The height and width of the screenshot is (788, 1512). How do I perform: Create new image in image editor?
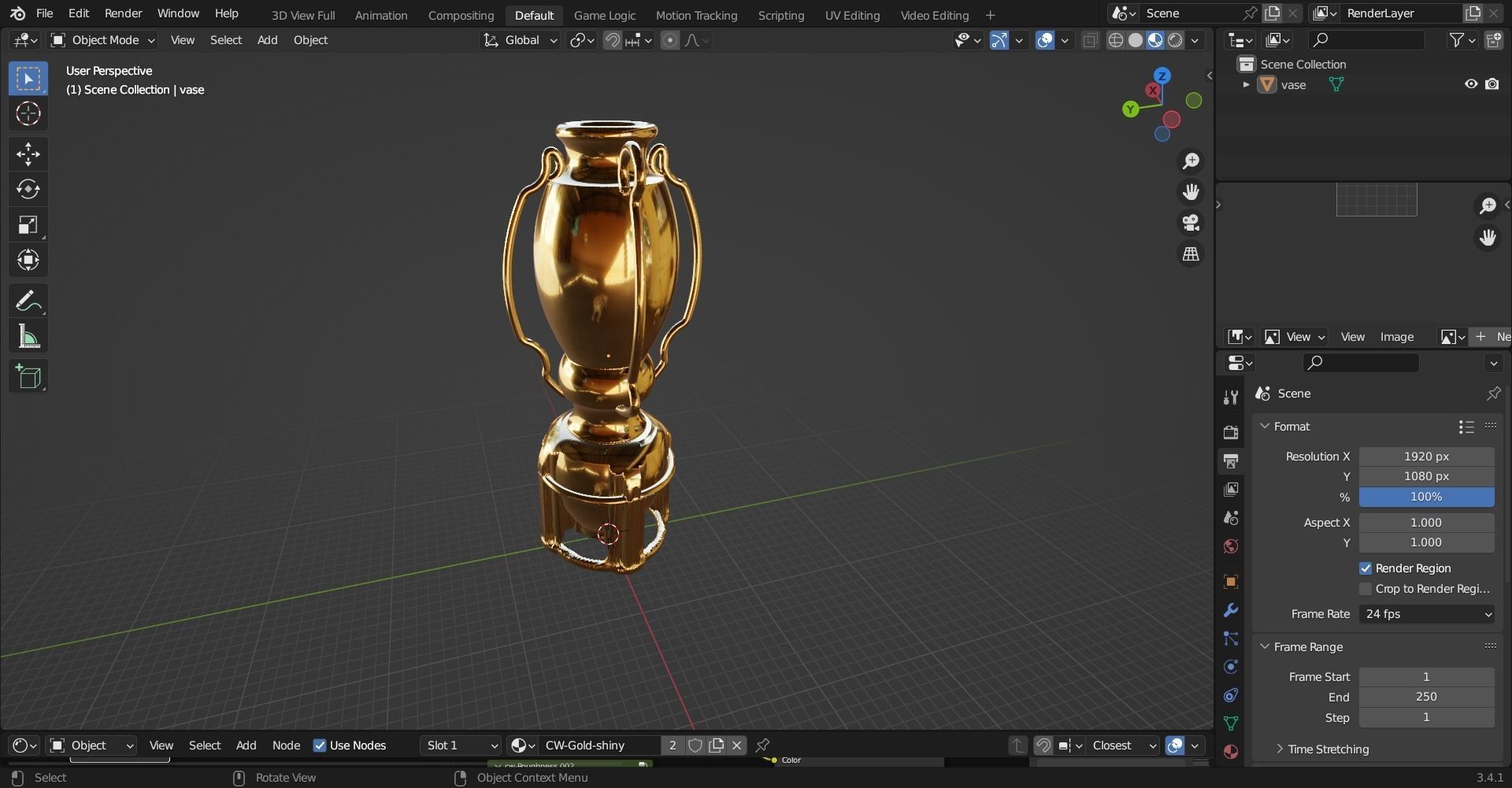pyautogui.click(x=1491, y=337)
